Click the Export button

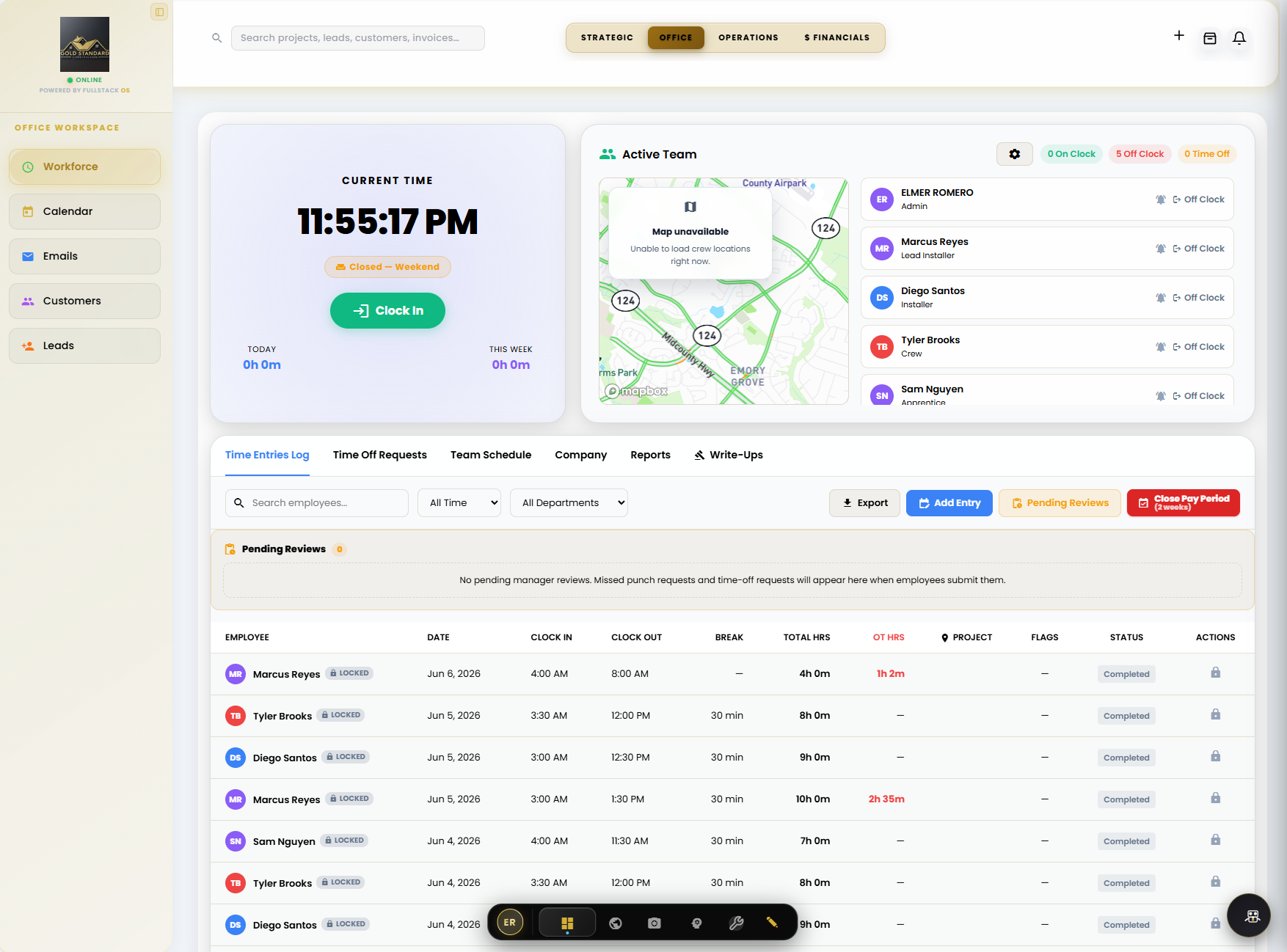[864, 503]
